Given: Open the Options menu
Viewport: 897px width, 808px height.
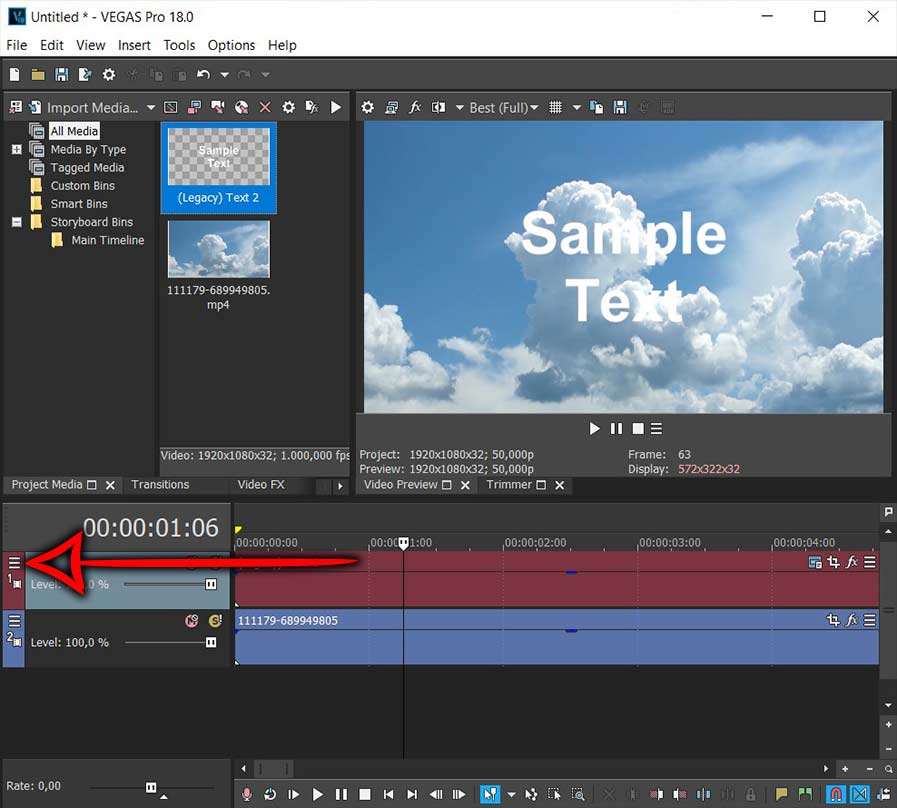Looking at the screenshot, I should (x=231, y=45).
